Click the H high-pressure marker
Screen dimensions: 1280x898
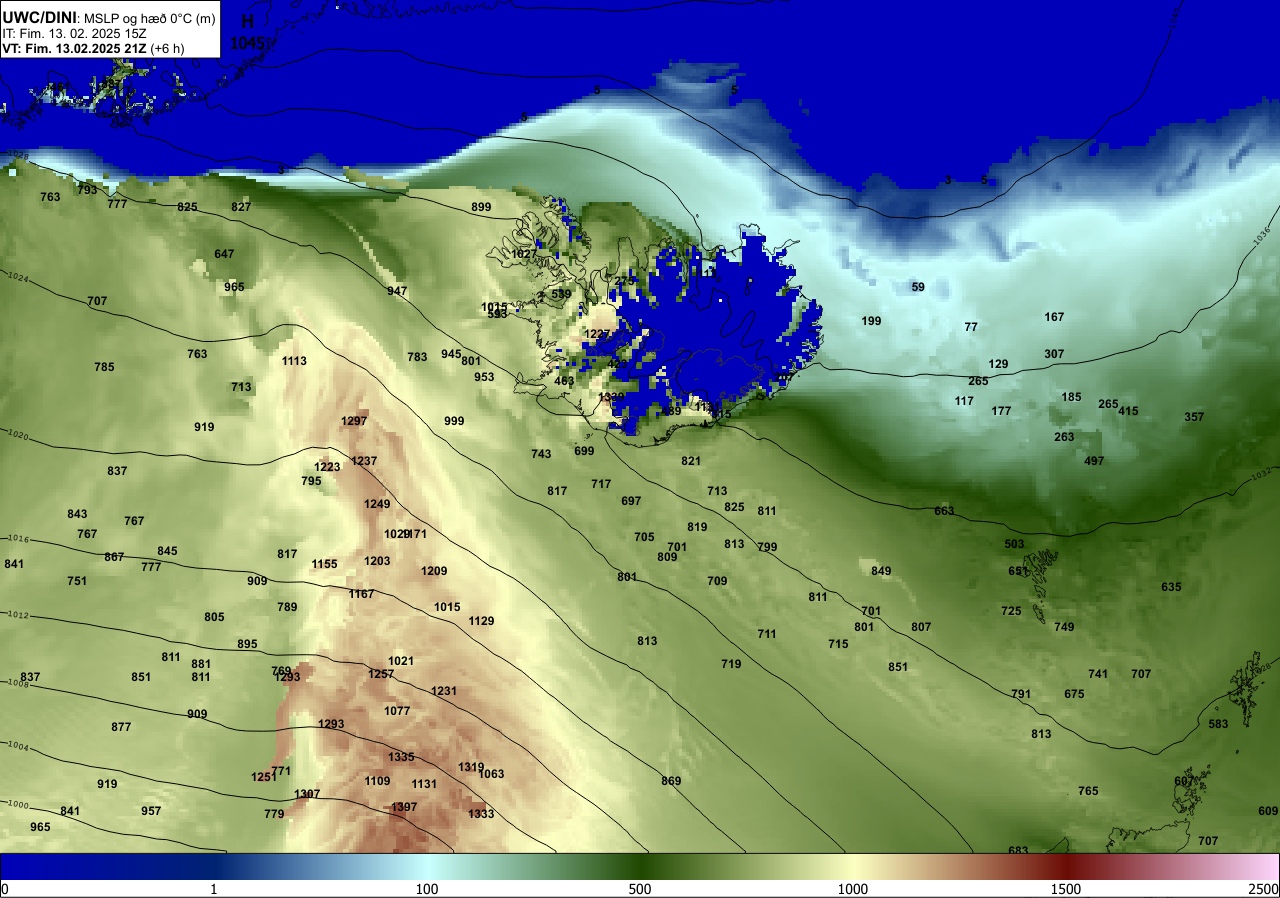pos(247,21)
